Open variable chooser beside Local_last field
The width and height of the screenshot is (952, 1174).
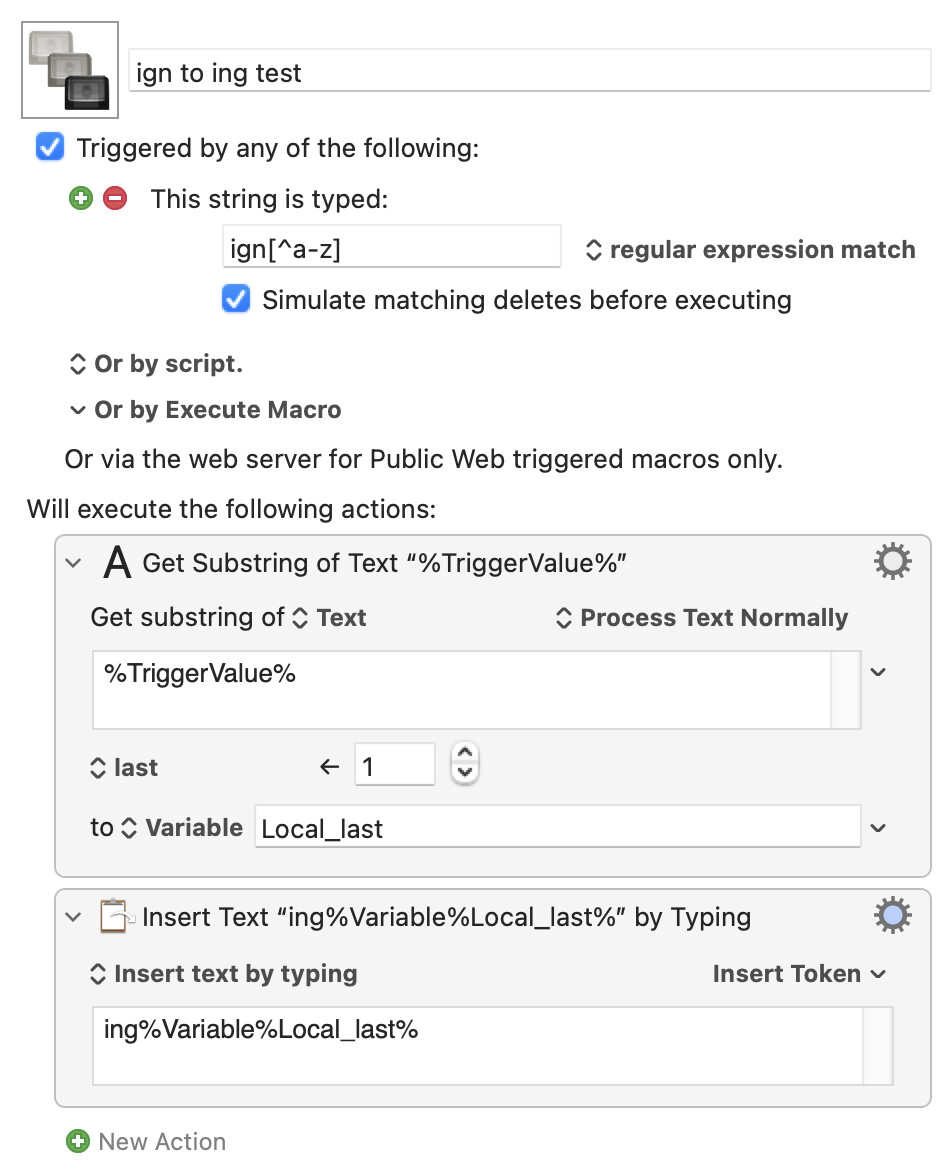tap(879, 827)
